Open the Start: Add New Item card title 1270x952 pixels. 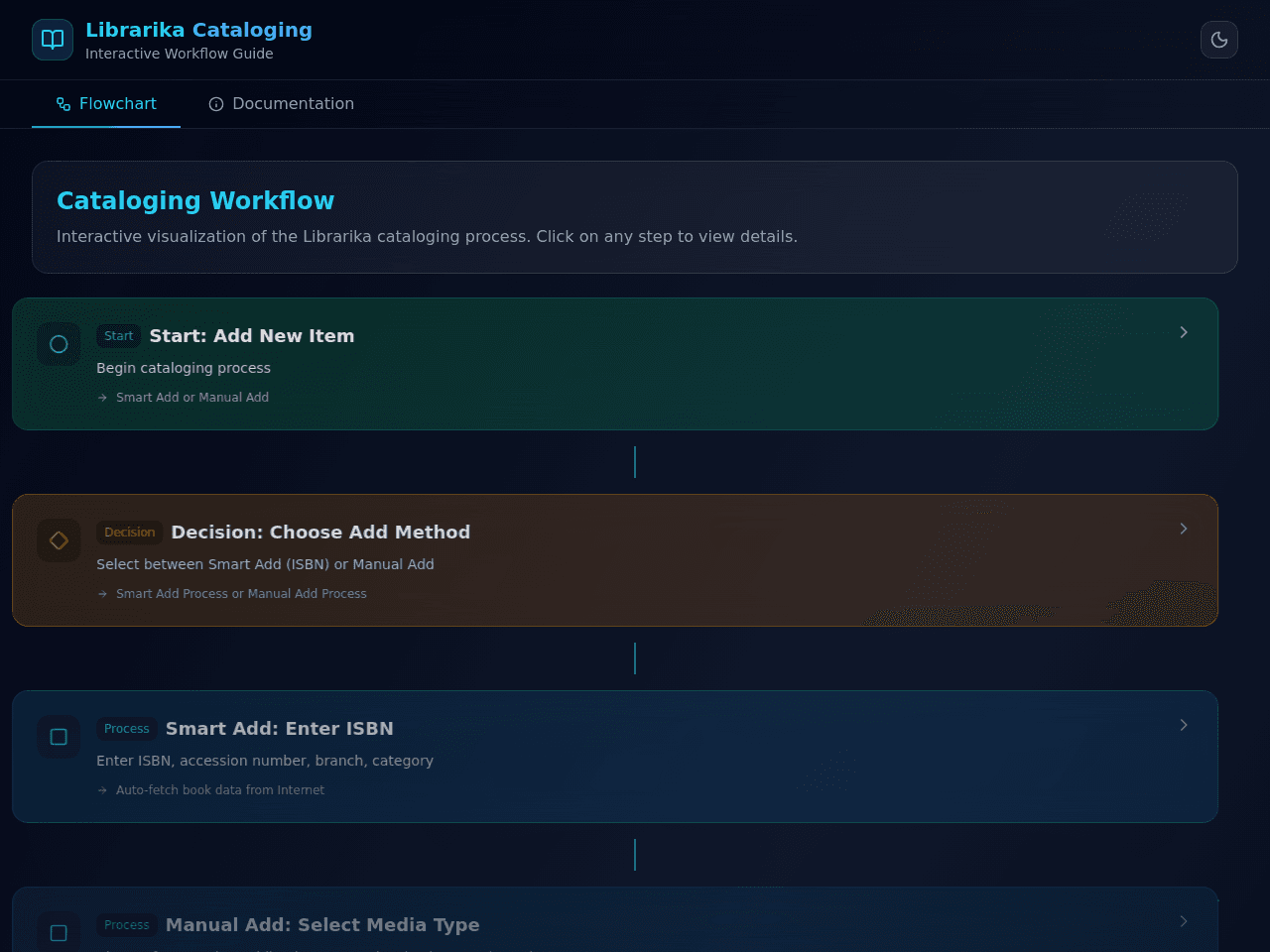[252, 336]
